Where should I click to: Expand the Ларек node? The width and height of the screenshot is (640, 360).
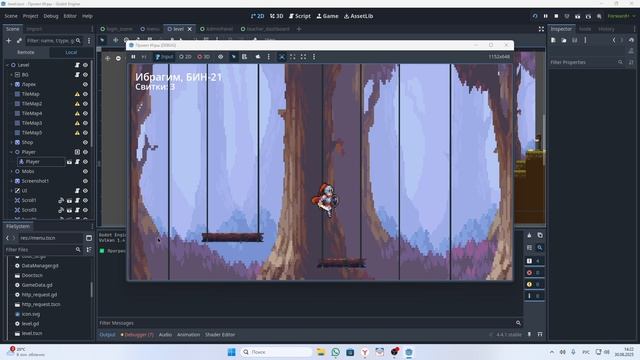[11, 84]
